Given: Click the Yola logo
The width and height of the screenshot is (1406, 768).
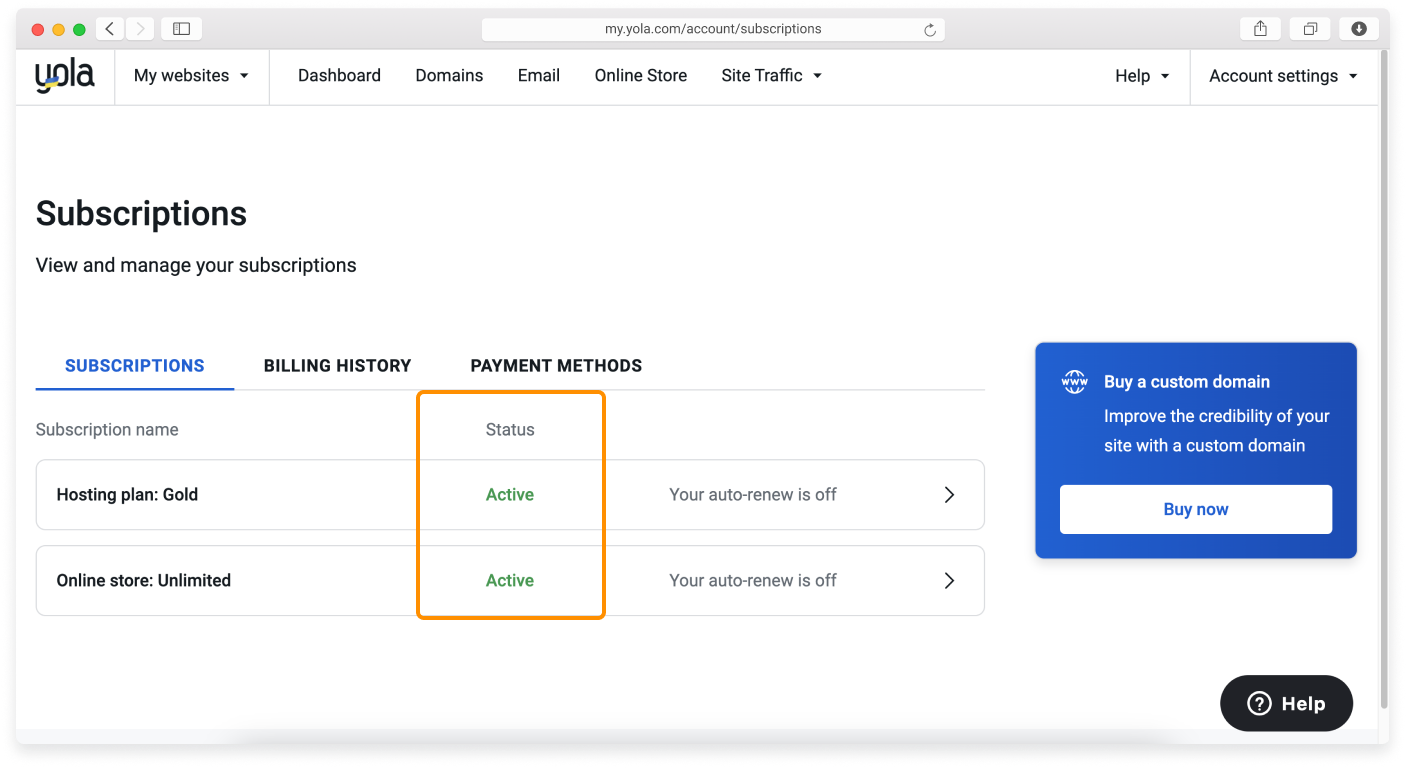Looking at the screenshot, I should pyautogui.click(x=64, y=75).
